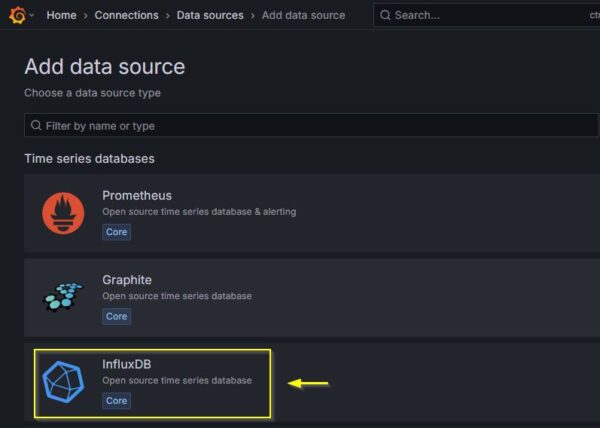Click the Time series databases heading
The width and height of the screenshot is (600, 428).
(x=90, y=159)
